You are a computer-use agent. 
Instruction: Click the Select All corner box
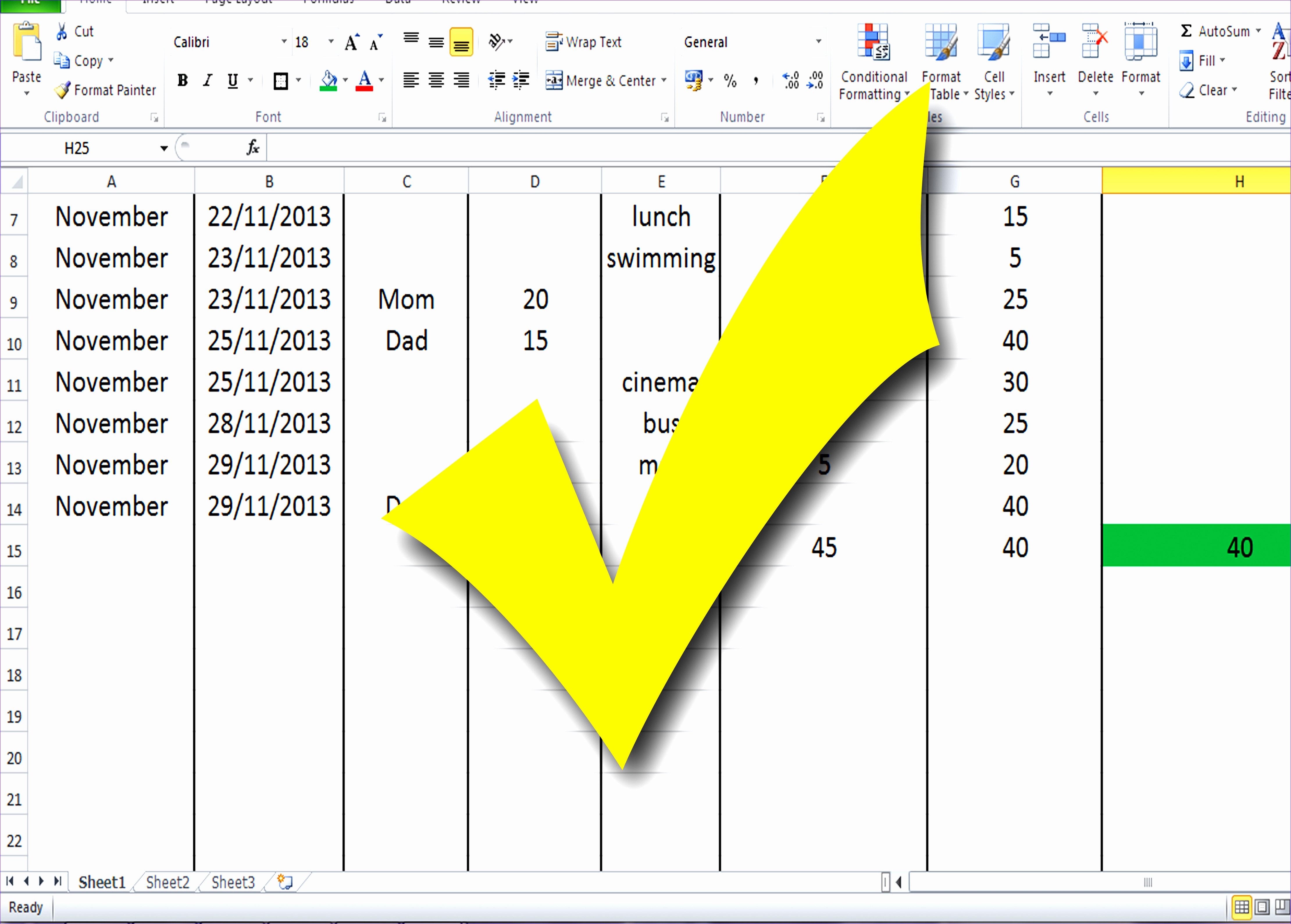coord(14,181)
